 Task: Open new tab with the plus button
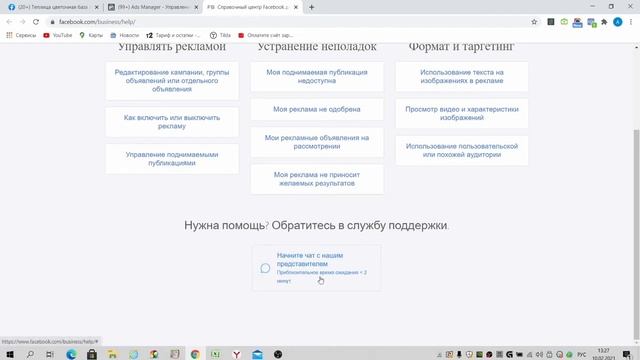(x=311, y=7)
